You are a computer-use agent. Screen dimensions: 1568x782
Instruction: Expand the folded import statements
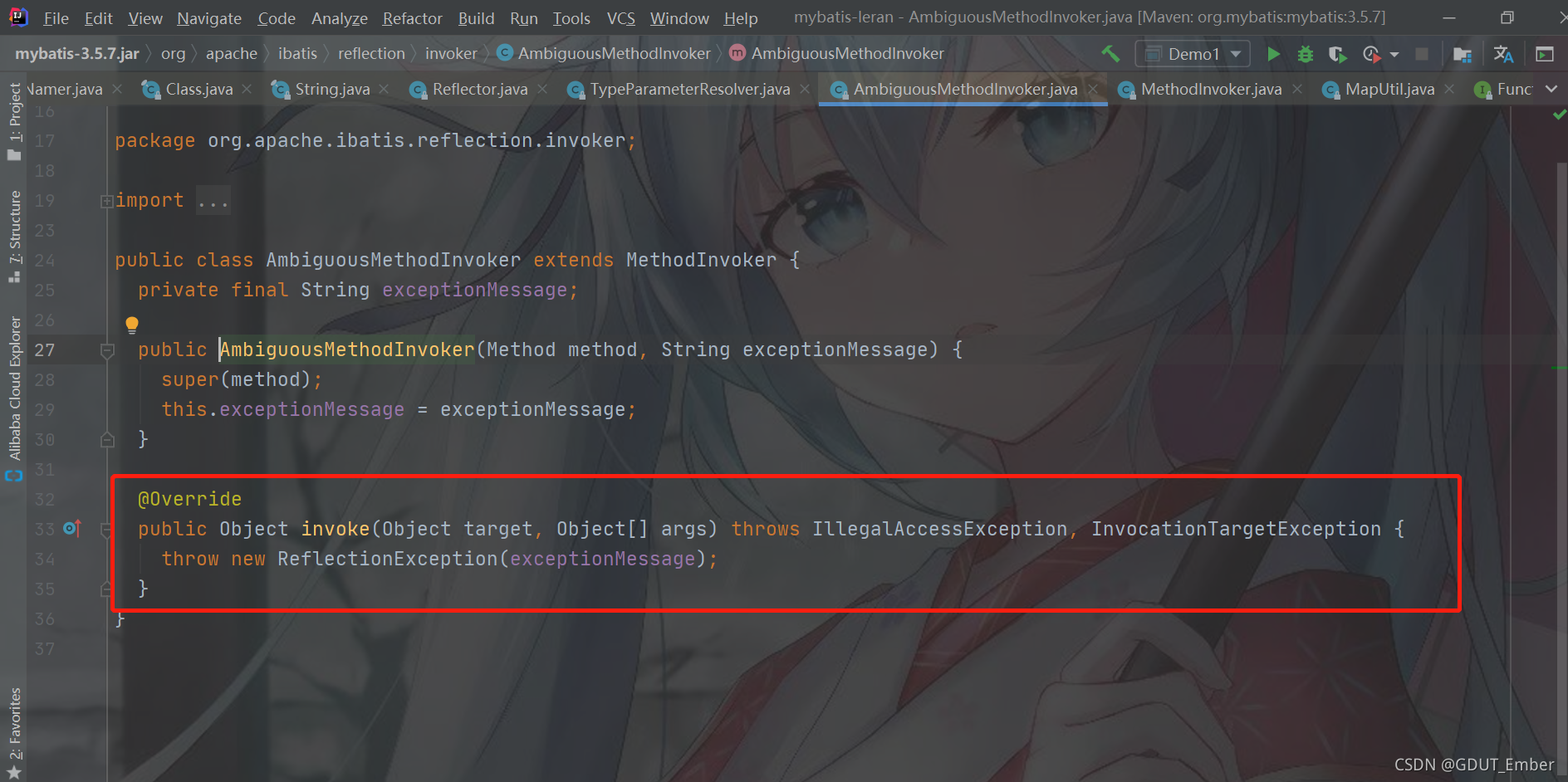point(106,201)
